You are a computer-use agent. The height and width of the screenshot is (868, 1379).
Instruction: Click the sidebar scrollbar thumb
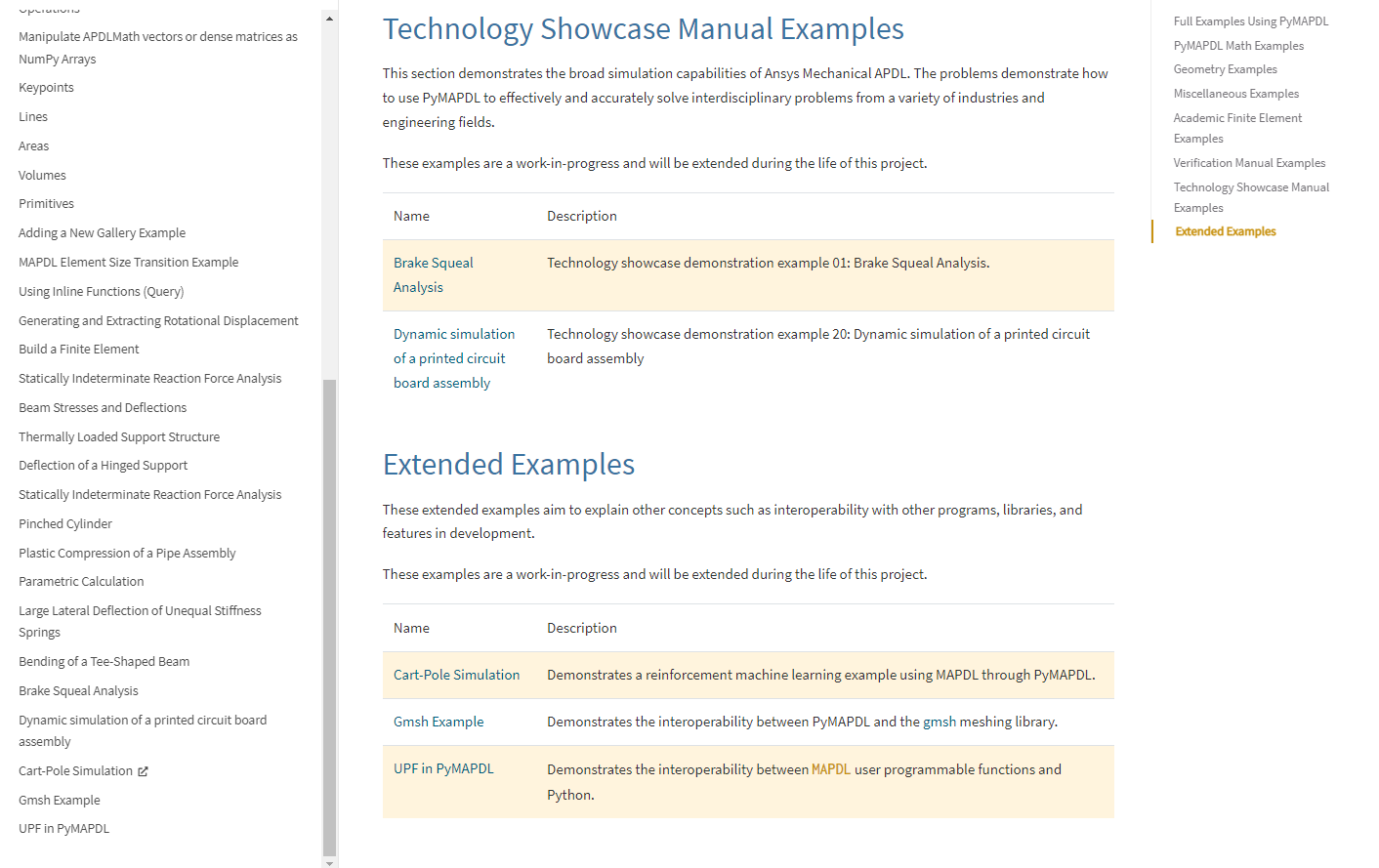pos(329,617)
